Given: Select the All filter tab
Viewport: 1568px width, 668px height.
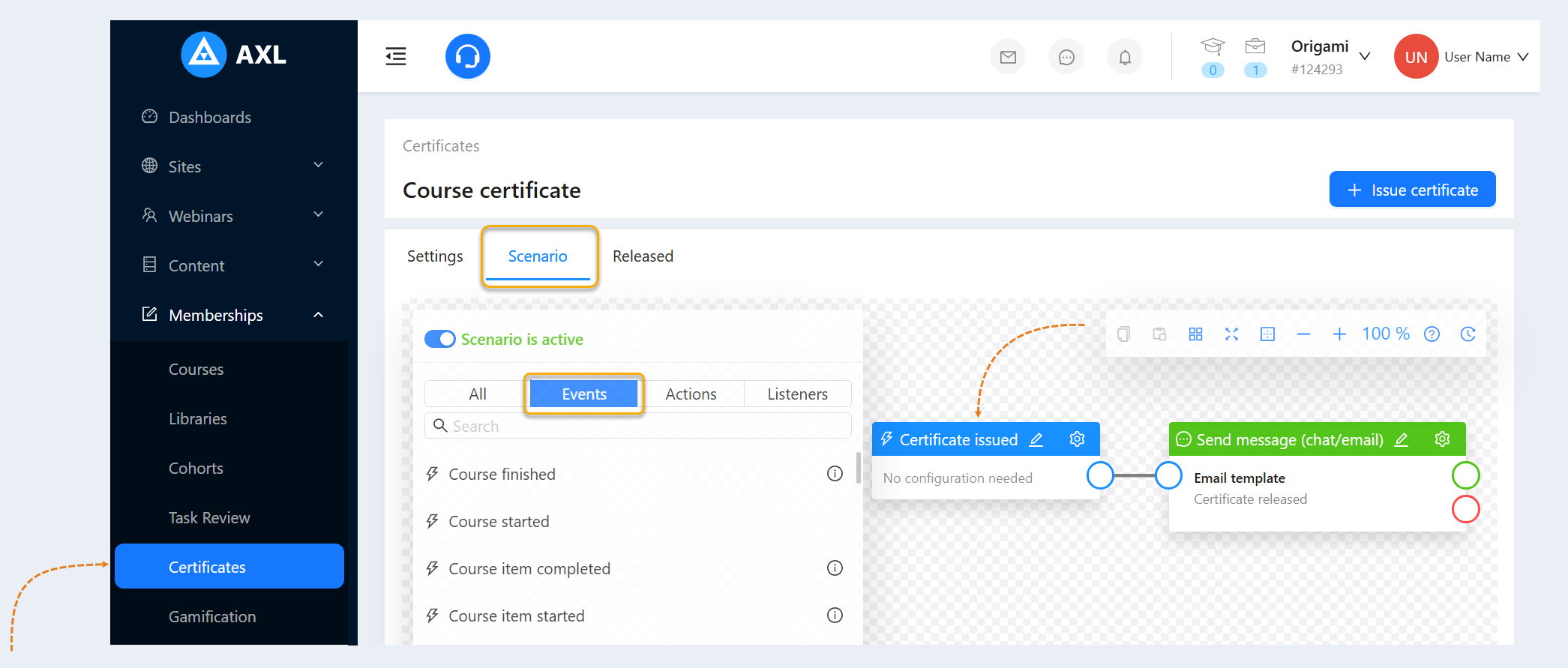Looking at the screenshot, I should tap(478, 394).
